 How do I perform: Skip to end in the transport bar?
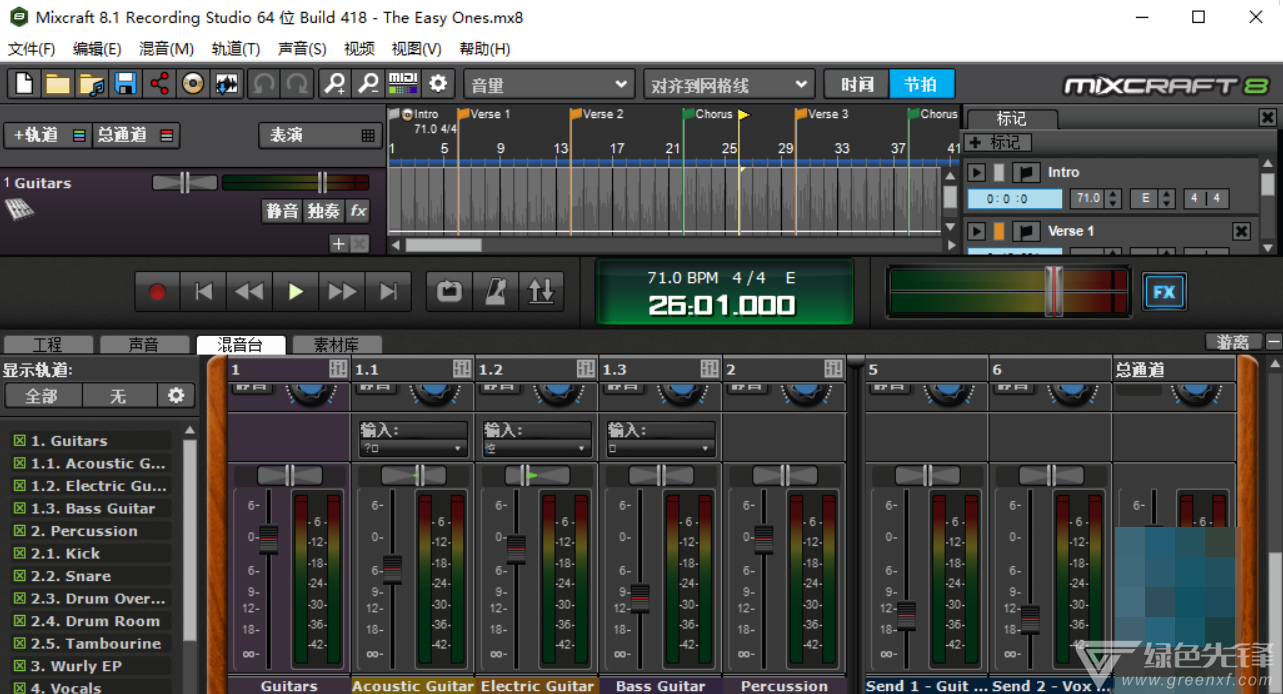(388, 292)
